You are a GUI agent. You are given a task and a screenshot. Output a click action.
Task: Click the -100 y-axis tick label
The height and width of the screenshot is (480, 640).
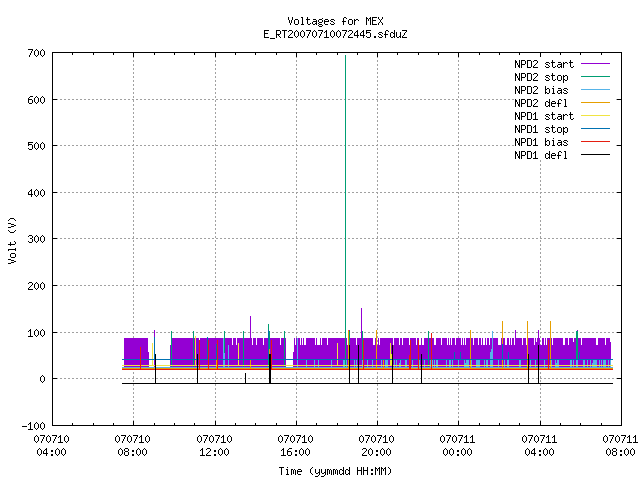(33, 426)
